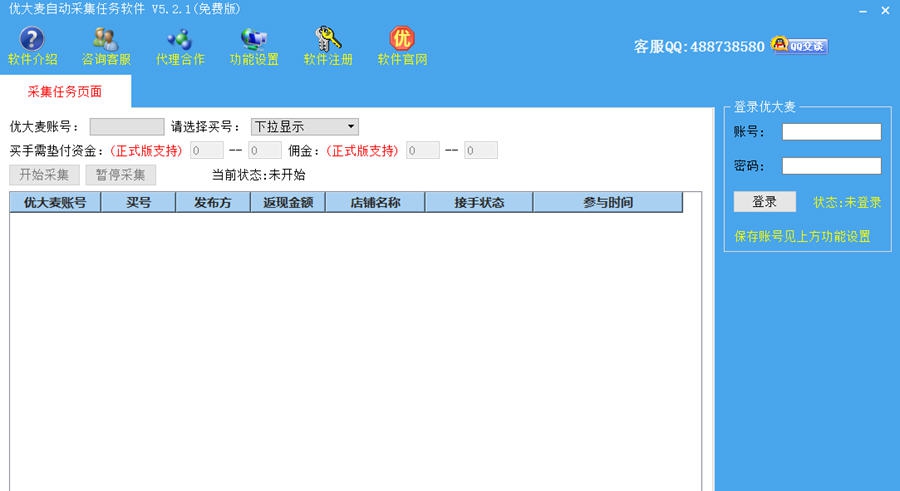This screenshot has width=900, height=491.
Task: Click the 暂停采集 button
Action: pos(121,175)
